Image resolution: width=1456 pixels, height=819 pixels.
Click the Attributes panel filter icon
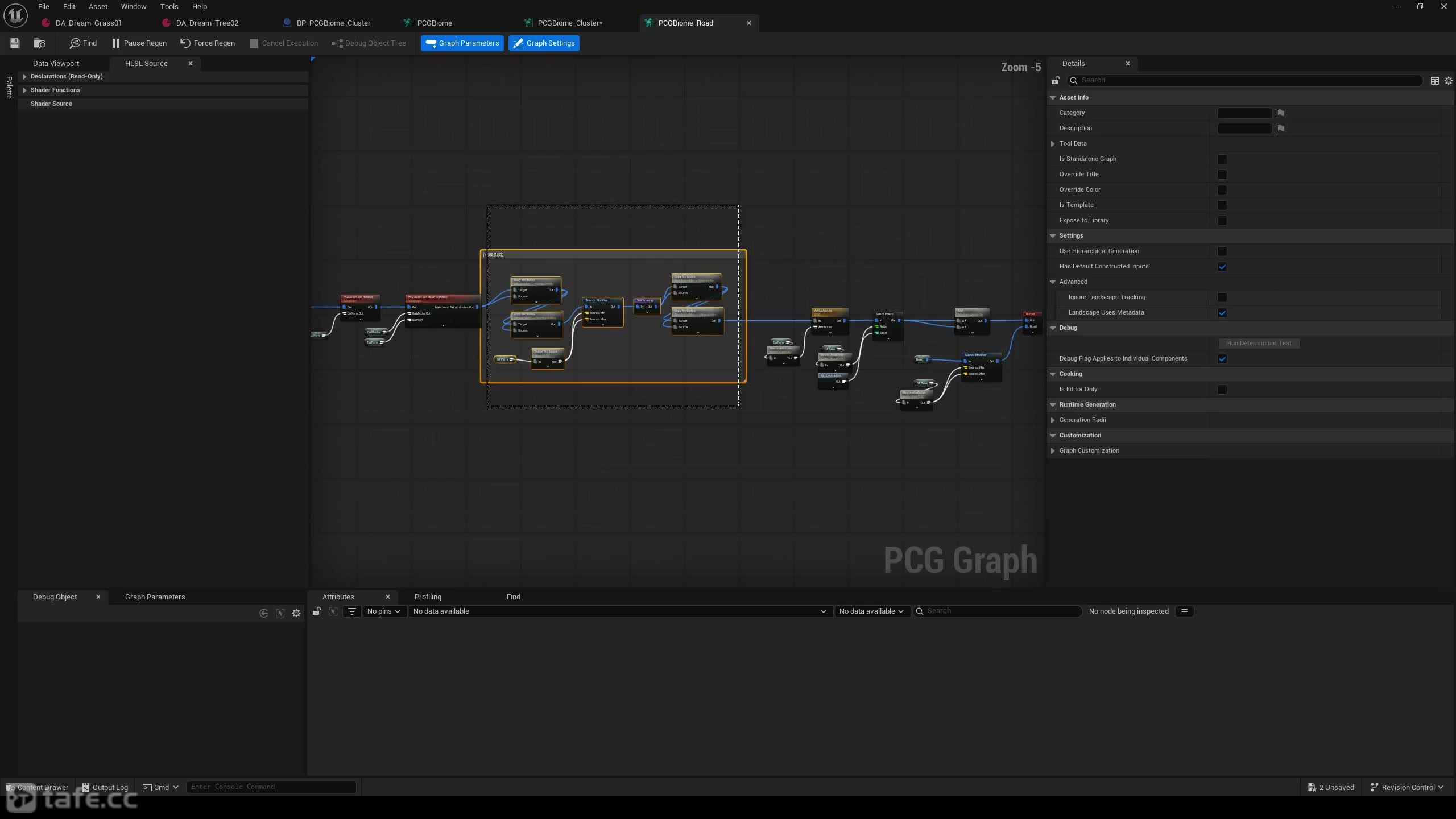pyautogui.click(x=352, y=611)
